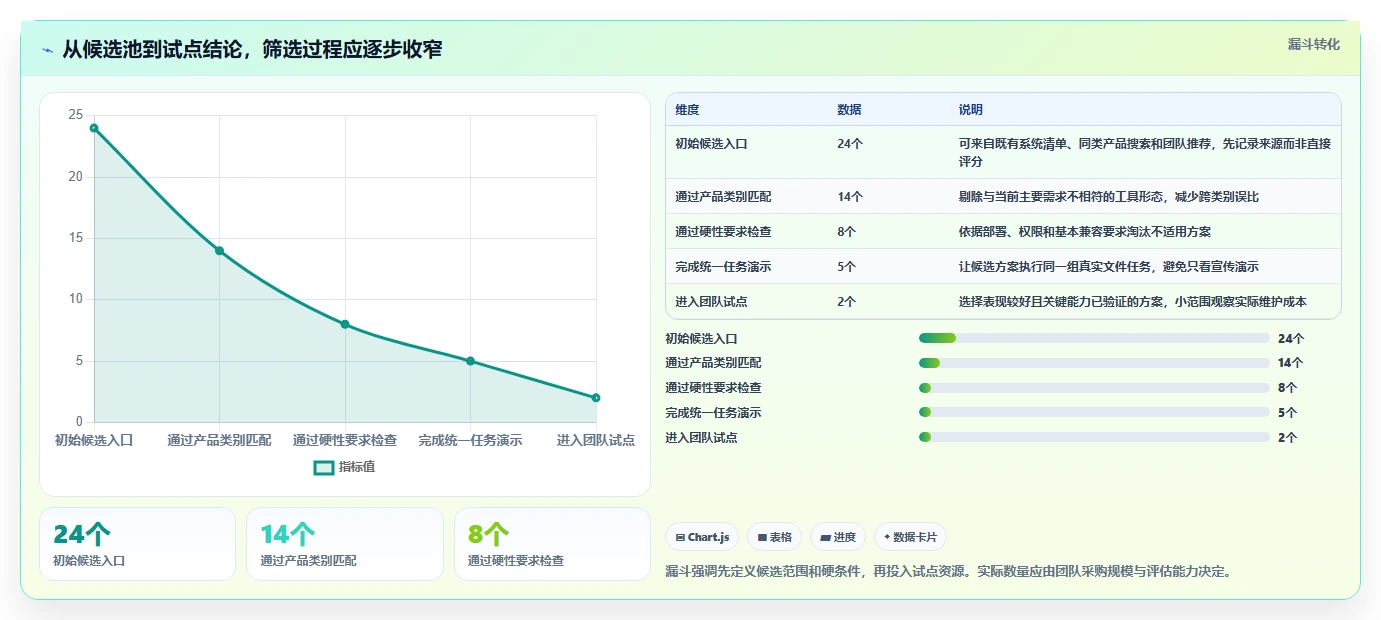Click the chart data point at value 2
The height and width of the screenshot is (620, 1381).
point(596,398)
